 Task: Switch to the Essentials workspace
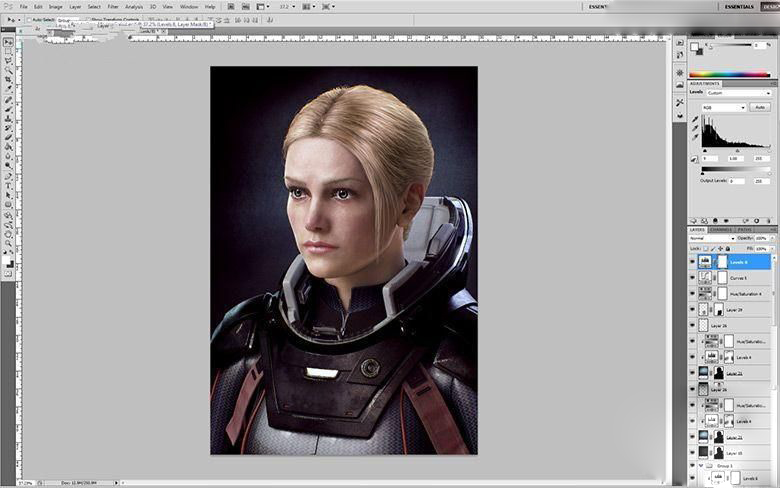tap(739, 7)
